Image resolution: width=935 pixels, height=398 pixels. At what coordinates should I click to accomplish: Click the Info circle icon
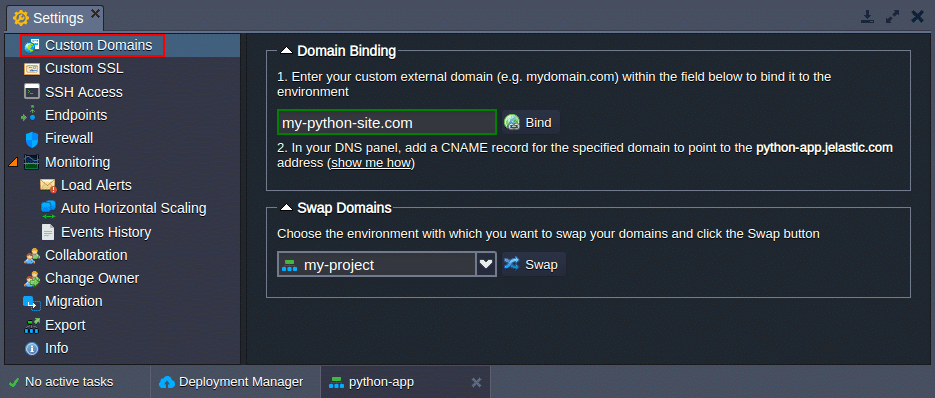(32, 348)
